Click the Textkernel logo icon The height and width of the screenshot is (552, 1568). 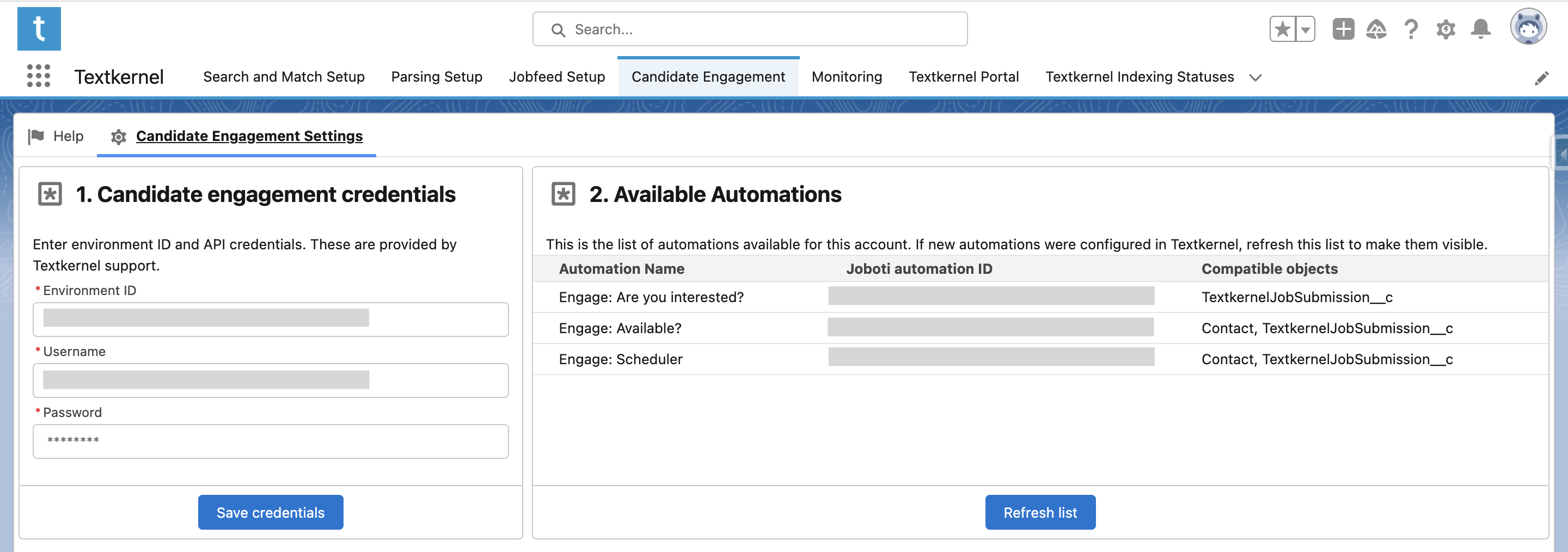point(39,29)
